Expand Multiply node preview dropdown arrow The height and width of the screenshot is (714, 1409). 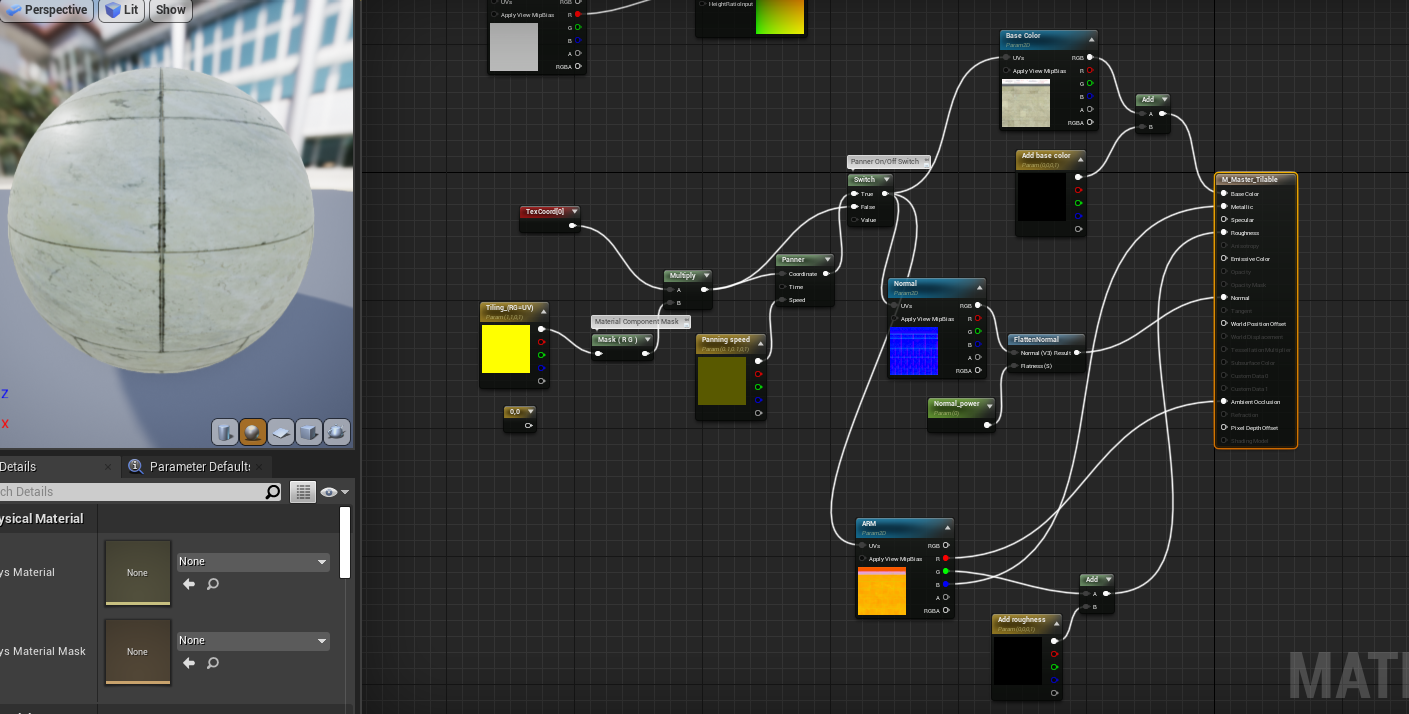(706, 275)
